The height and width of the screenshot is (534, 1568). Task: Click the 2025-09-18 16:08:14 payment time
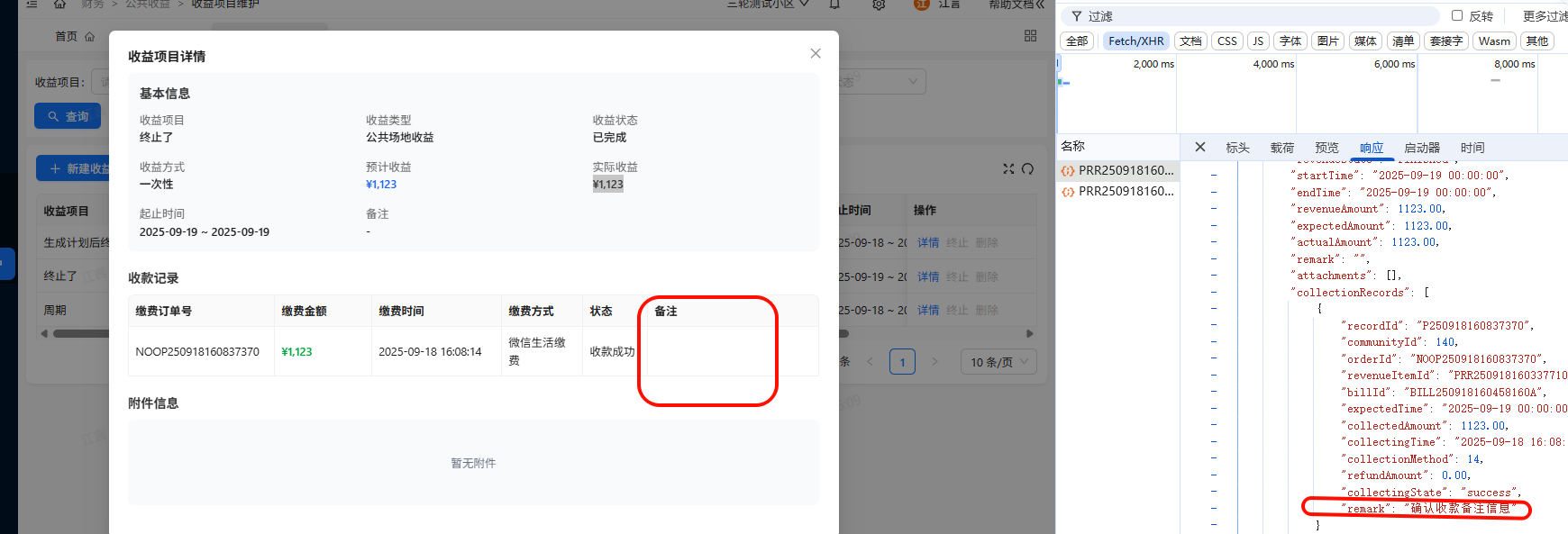pyautogui.click(x=430, y=352)
